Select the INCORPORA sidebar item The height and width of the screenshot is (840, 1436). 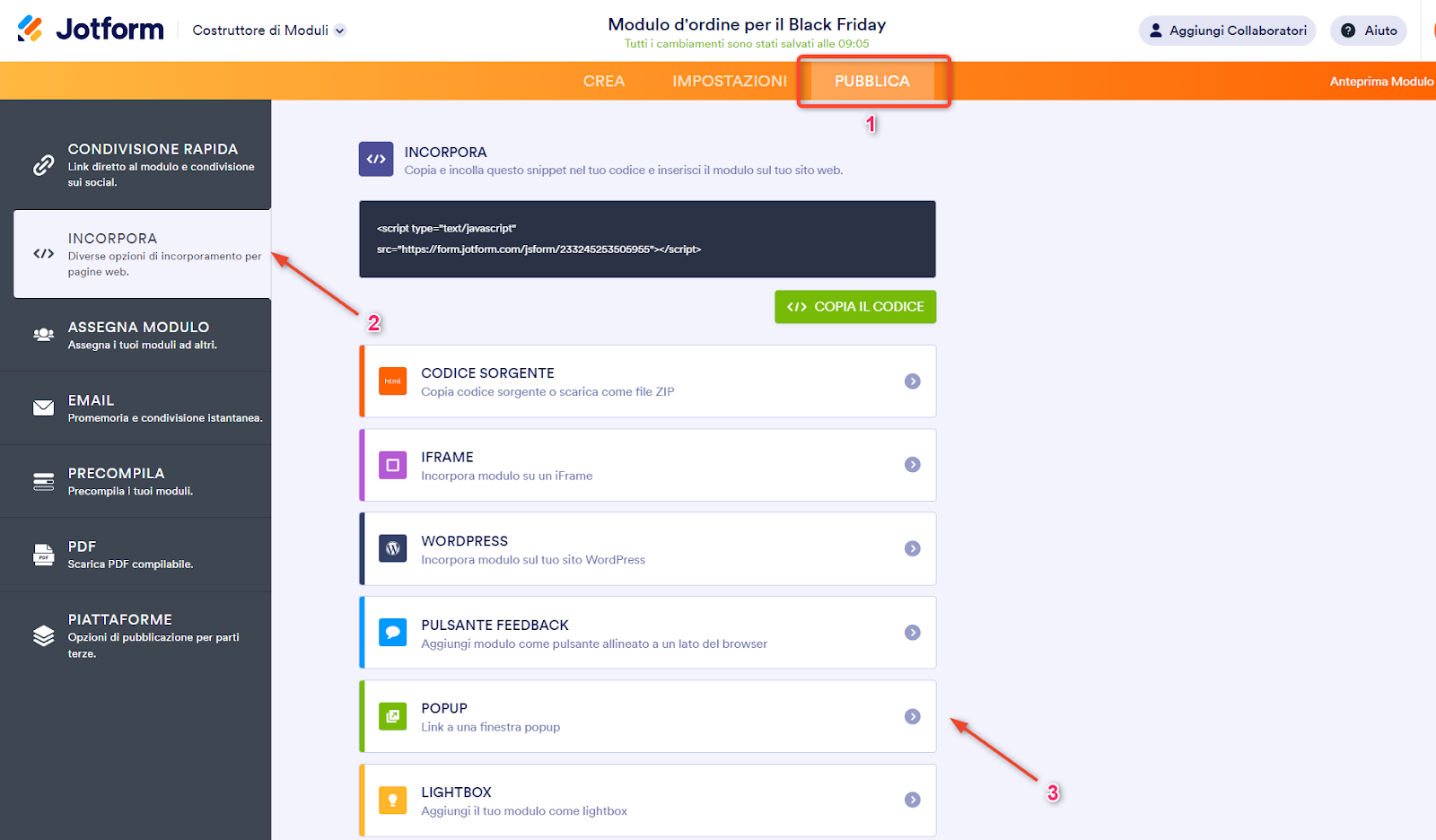click(x=142, y=254)
